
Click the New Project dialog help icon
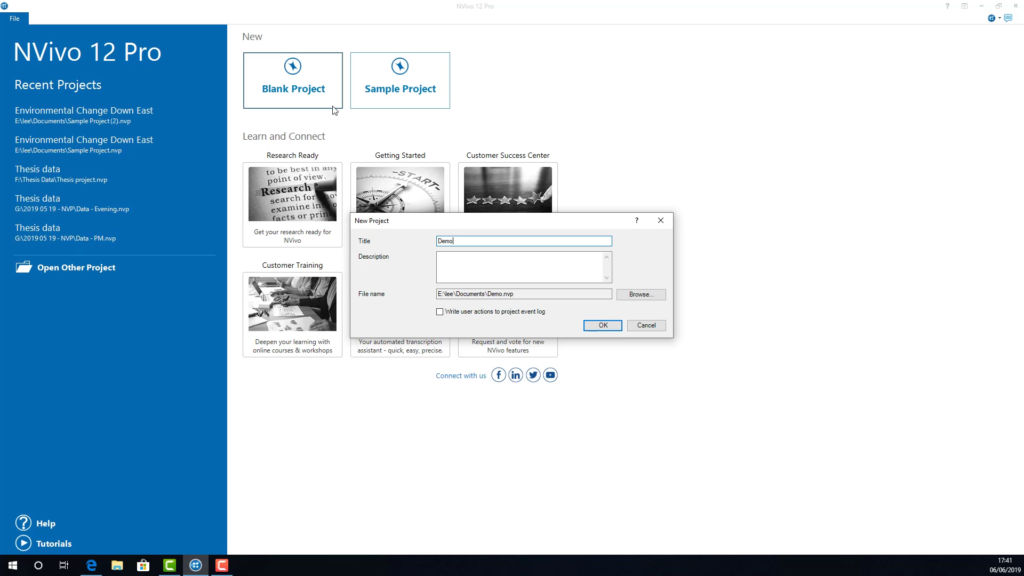click(x=637, y=221)
